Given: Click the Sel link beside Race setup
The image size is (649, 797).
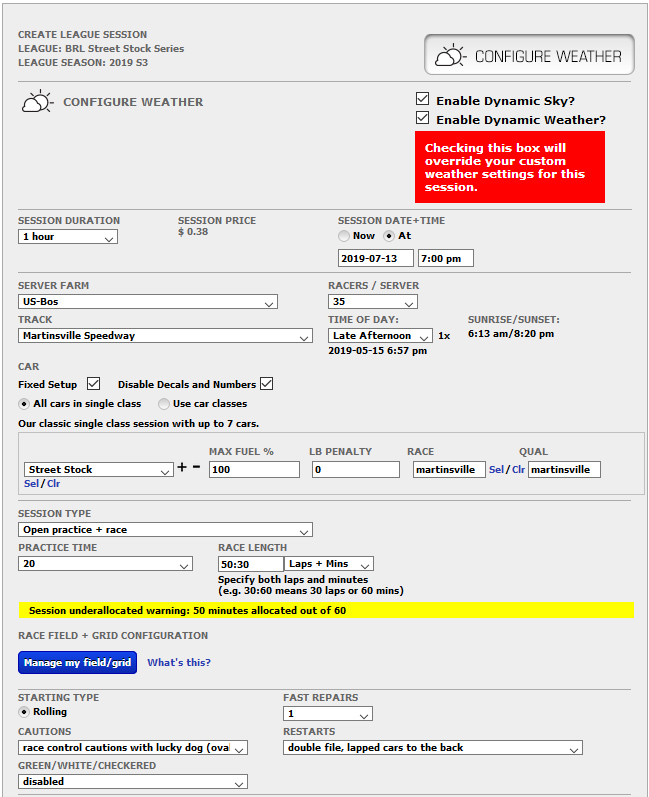Looking at the screenshot, I should coord(496,469).
